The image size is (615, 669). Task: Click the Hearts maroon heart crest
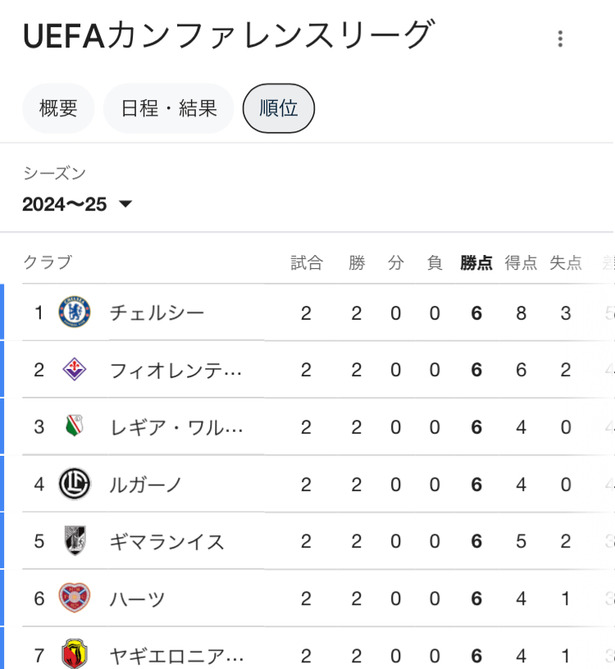74,598
